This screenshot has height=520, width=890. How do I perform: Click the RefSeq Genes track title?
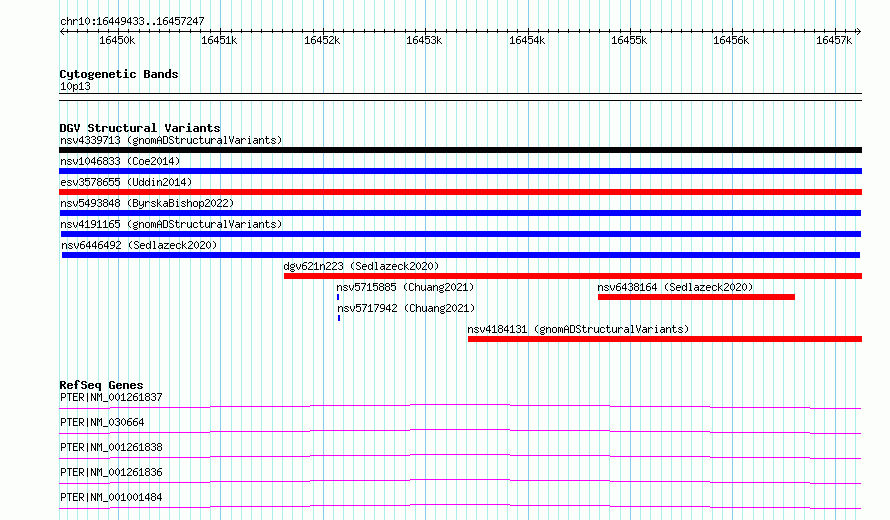[x=101, y=385]
